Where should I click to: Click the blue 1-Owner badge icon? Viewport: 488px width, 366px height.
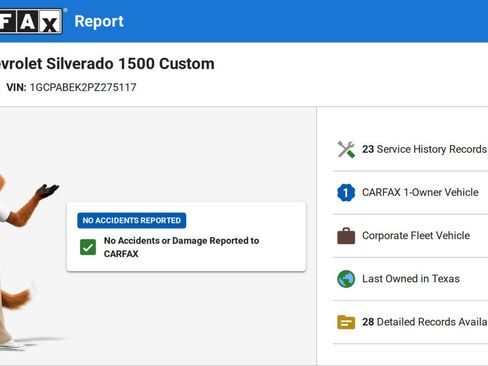pyautogui.click(x=346, y=192)
